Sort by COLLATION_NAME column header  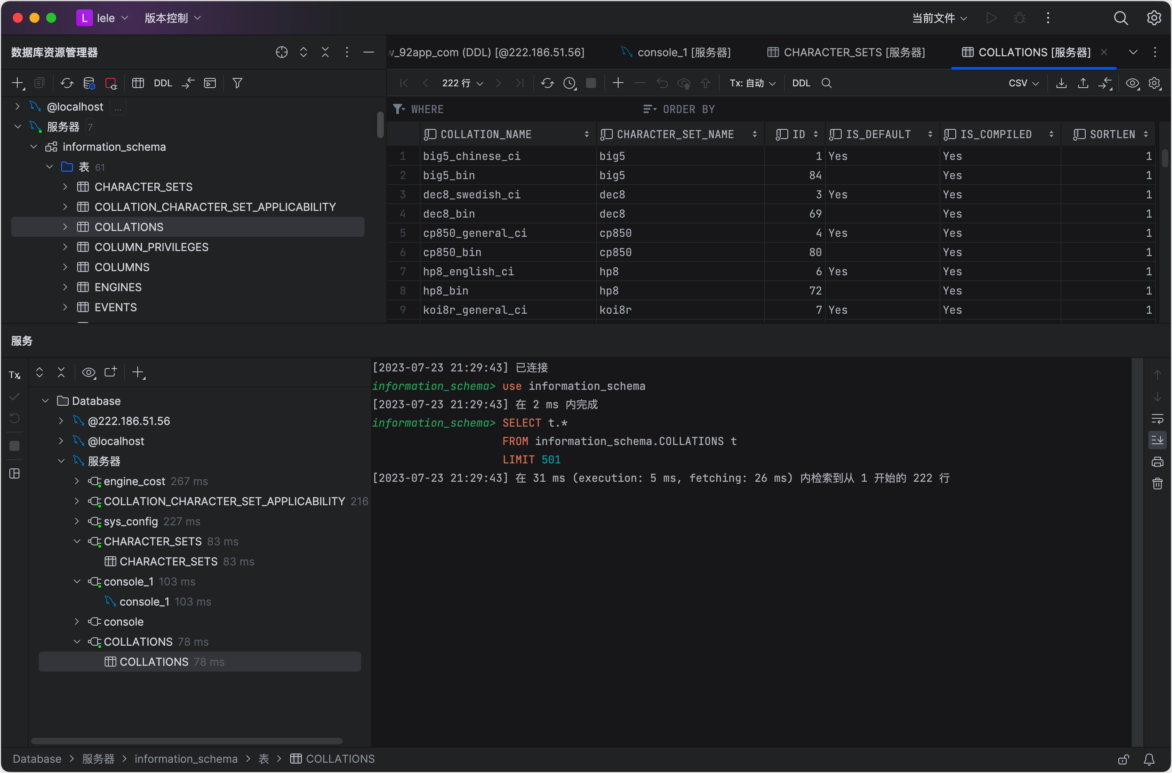coord(508,135)
